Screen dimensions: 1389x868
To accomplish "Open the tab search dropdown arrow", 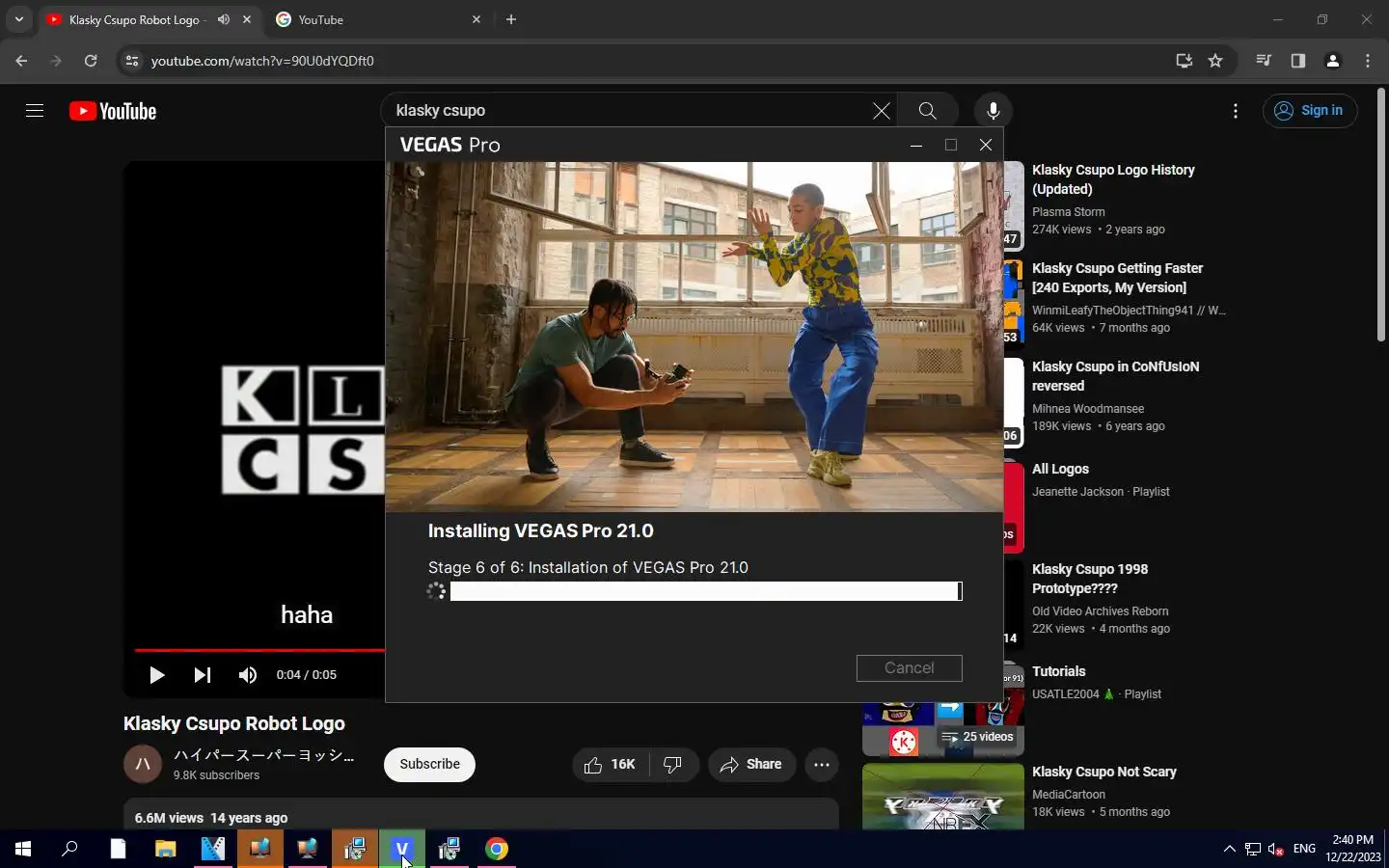I will 19,19.
